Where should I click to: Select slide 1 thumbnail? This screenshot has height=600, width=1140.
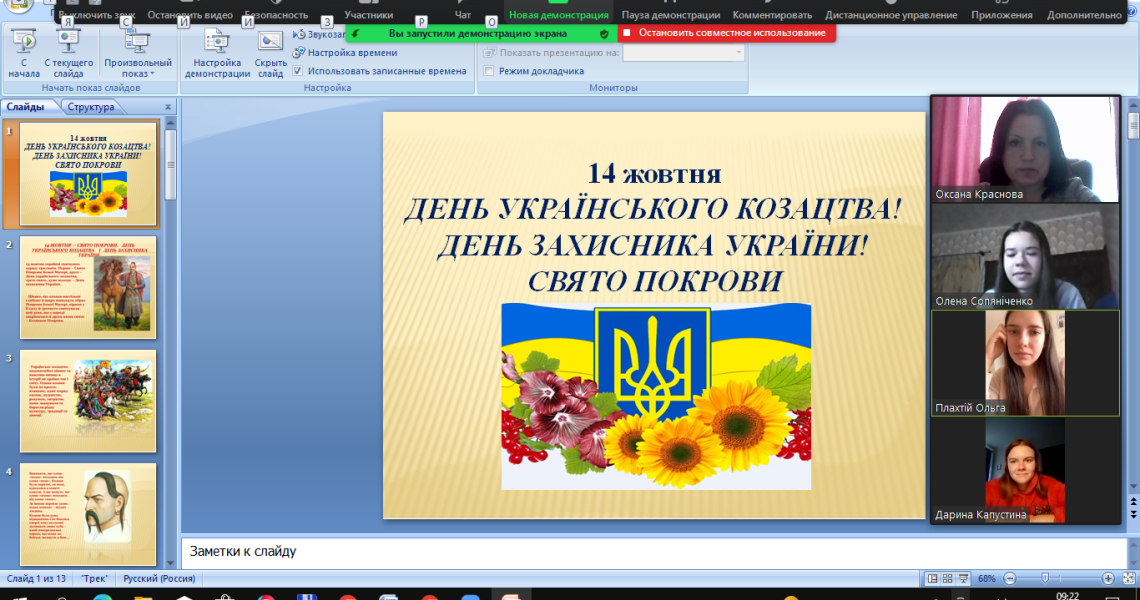(x=88, y=174)
